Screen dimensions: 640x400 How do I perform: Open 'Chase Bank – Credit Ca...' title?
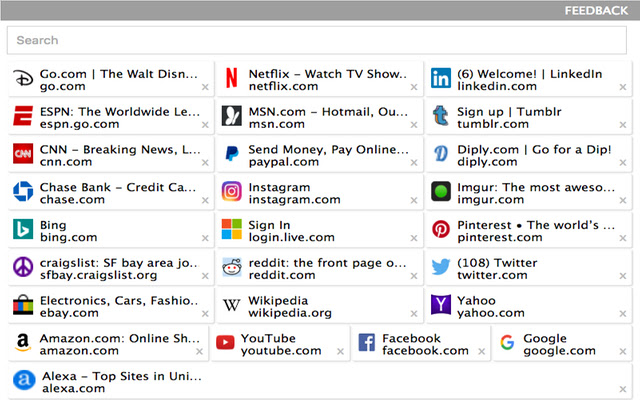(x=118, y=187)
